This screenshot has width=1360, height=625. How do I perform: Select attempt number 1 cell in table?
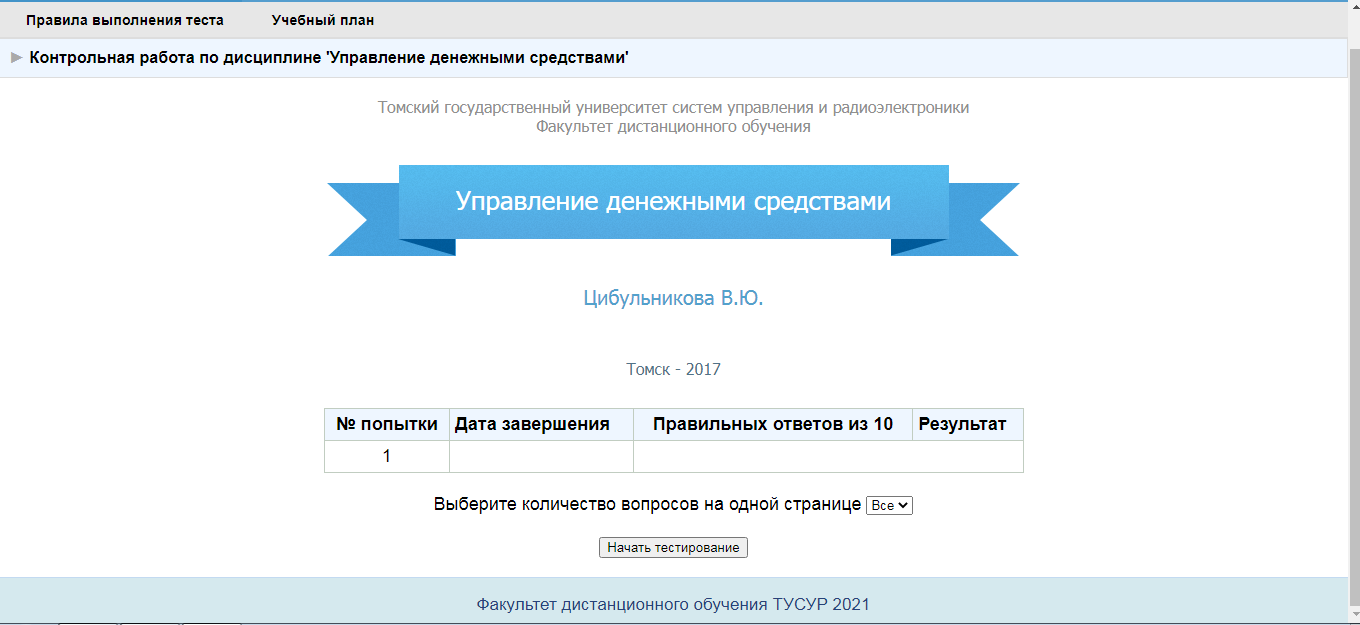point(387,456)
